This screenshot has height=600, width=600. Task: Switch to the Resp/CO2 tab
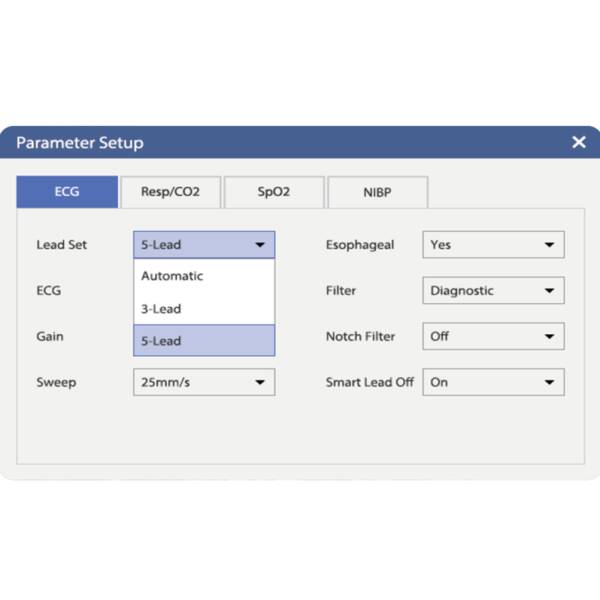tap(168, 191)
